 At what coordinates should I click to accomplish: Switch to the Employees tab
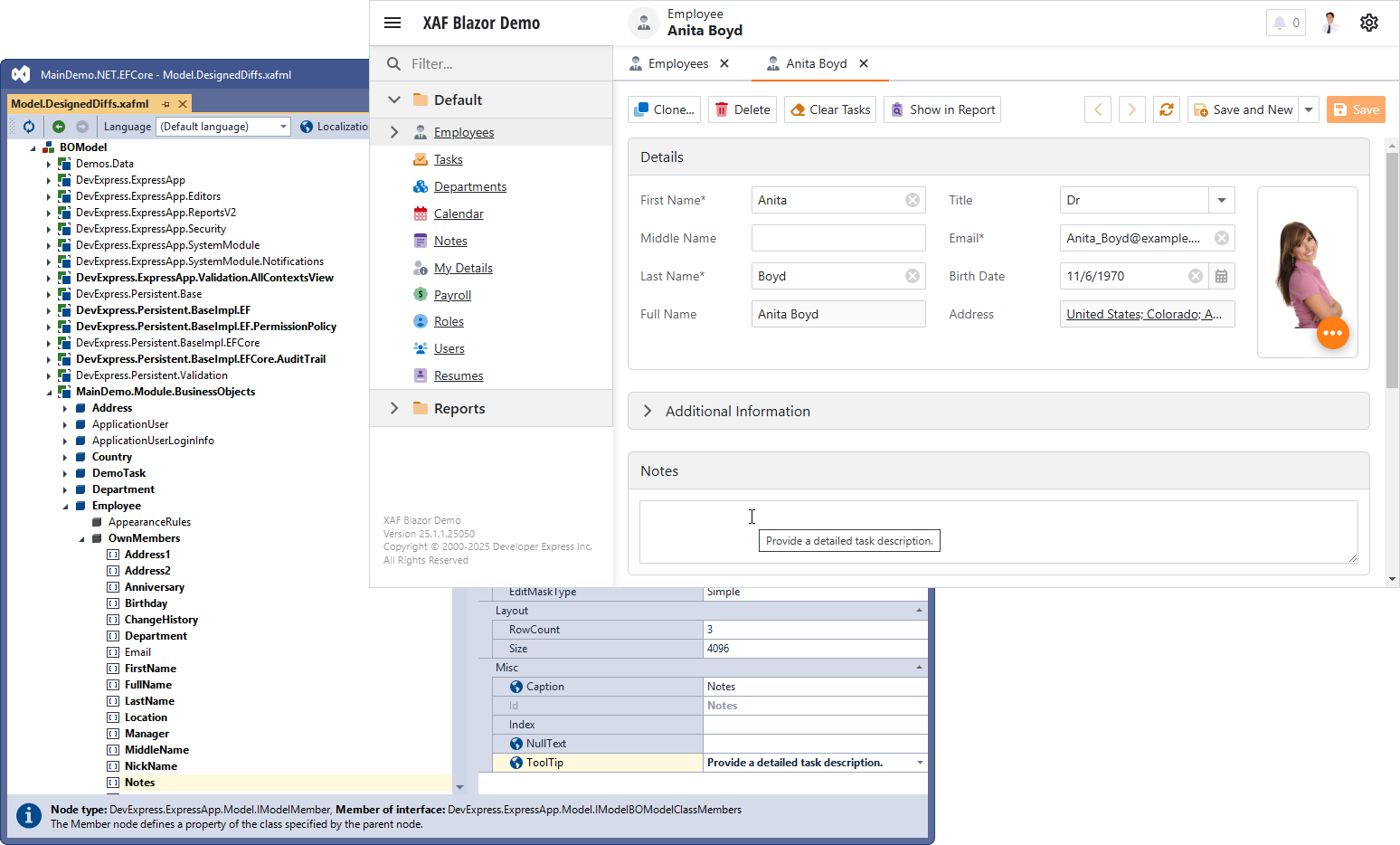[x=677, y=63]
